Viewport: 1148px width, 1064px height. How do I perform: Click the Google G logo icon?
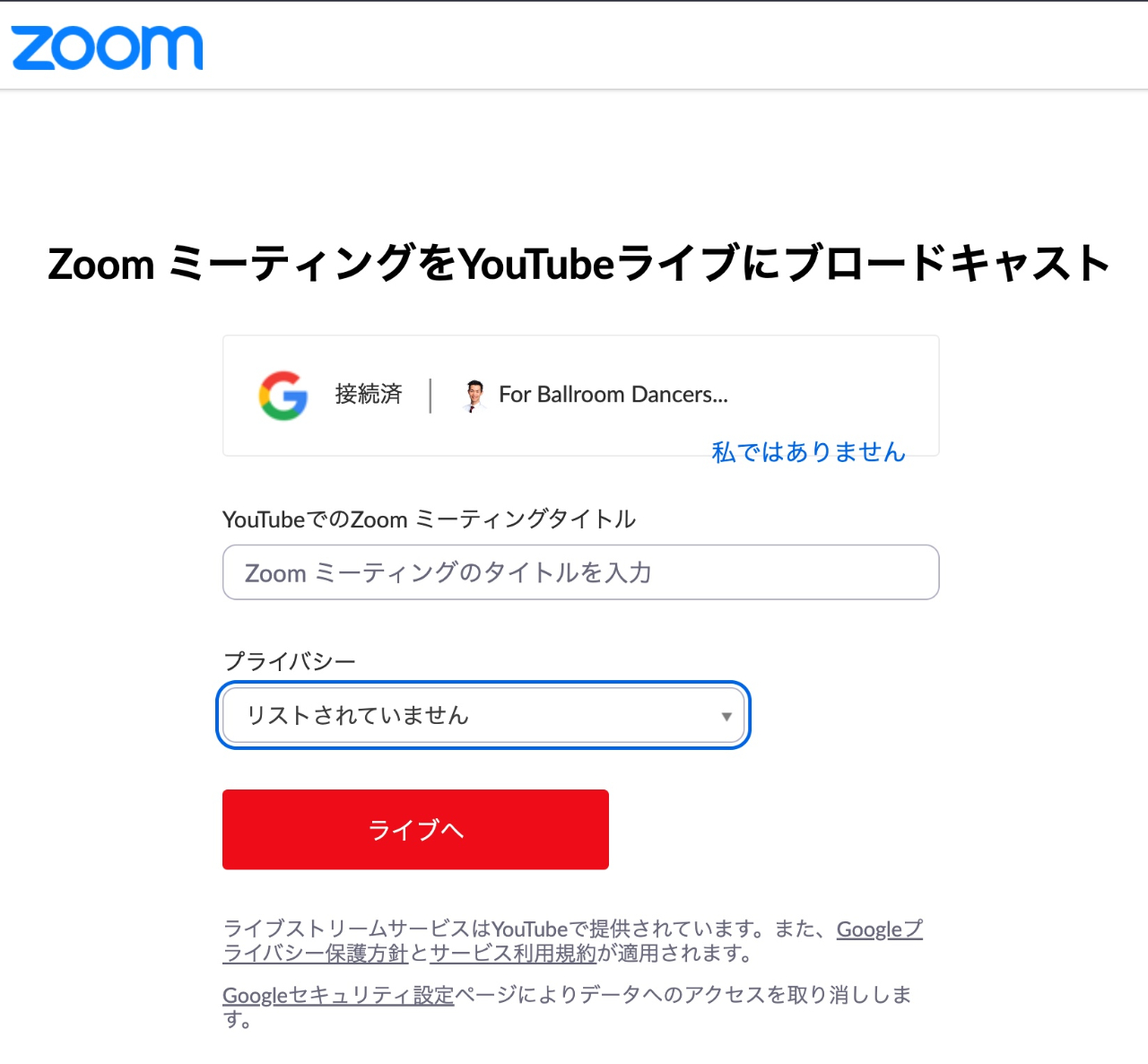[283, 396]
